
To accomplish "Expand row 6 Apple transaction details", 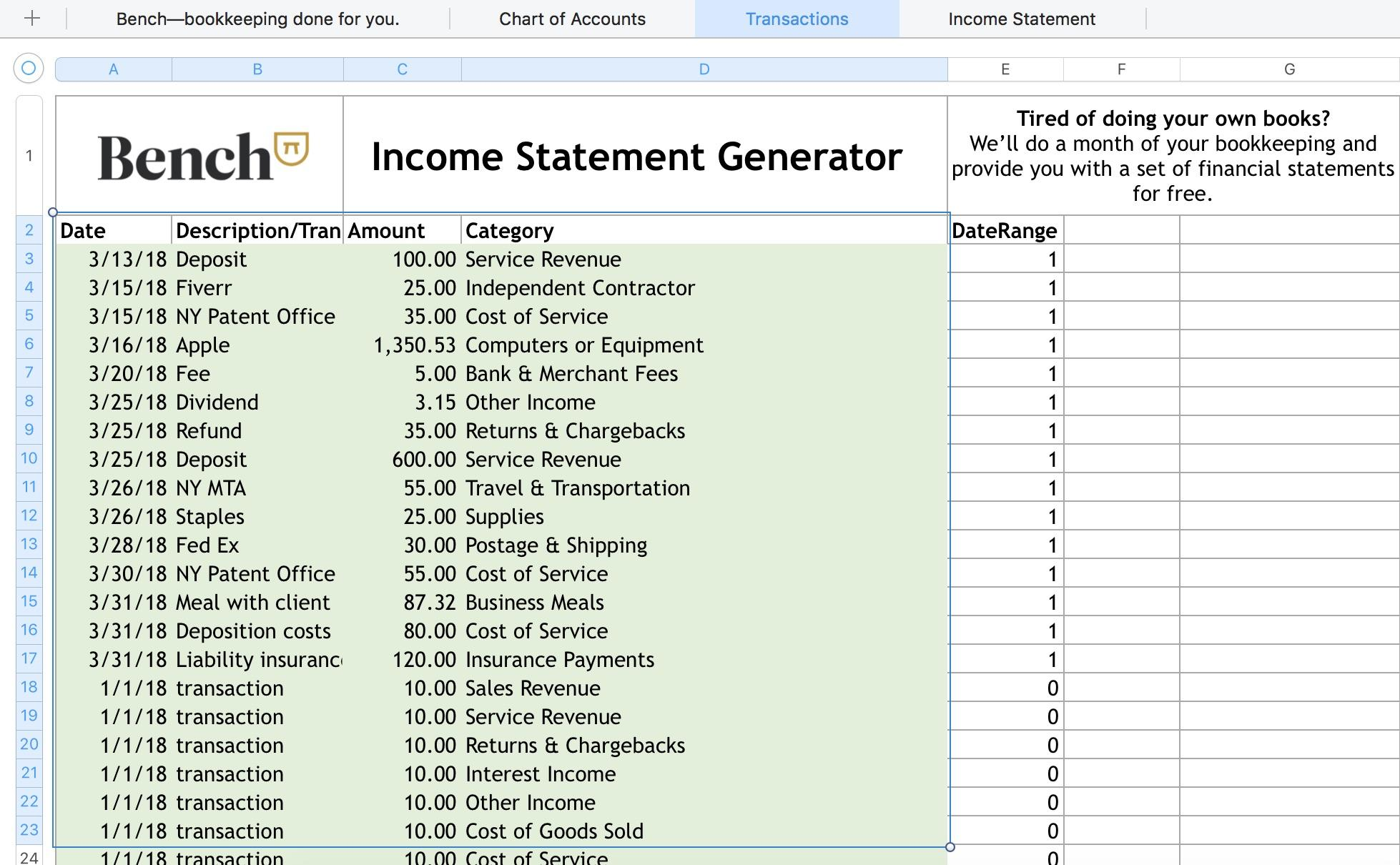I will point(27,344).
